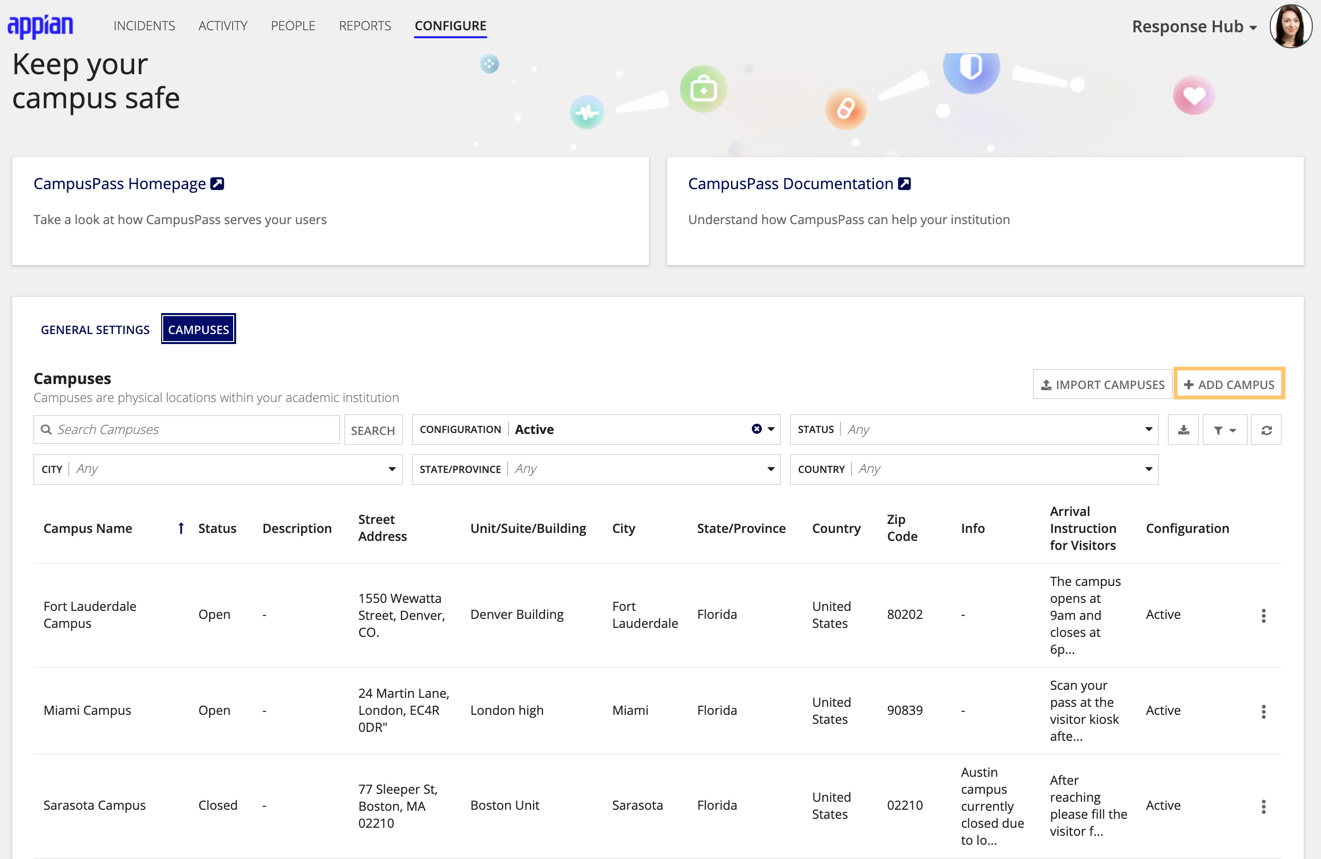
Task: Click Austin campus currently closed info text
Action: point(993,806)
